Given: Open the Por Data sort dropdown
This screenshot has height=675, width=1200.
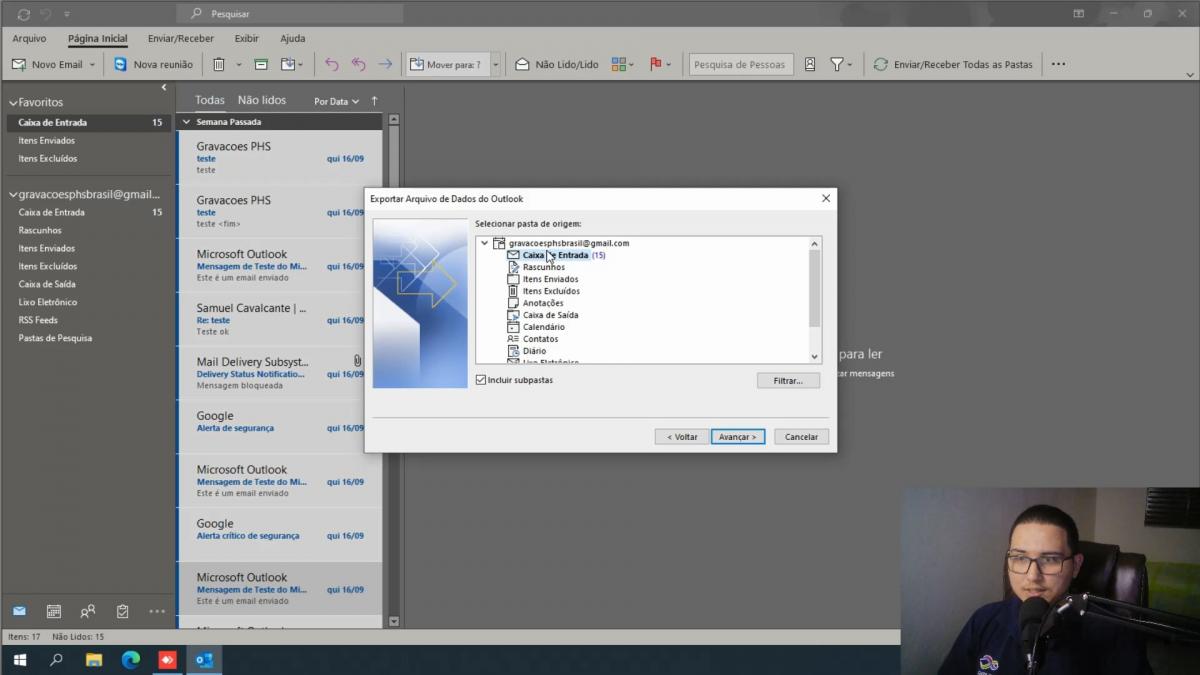Looking at the screenshot, I should (336, 101).
